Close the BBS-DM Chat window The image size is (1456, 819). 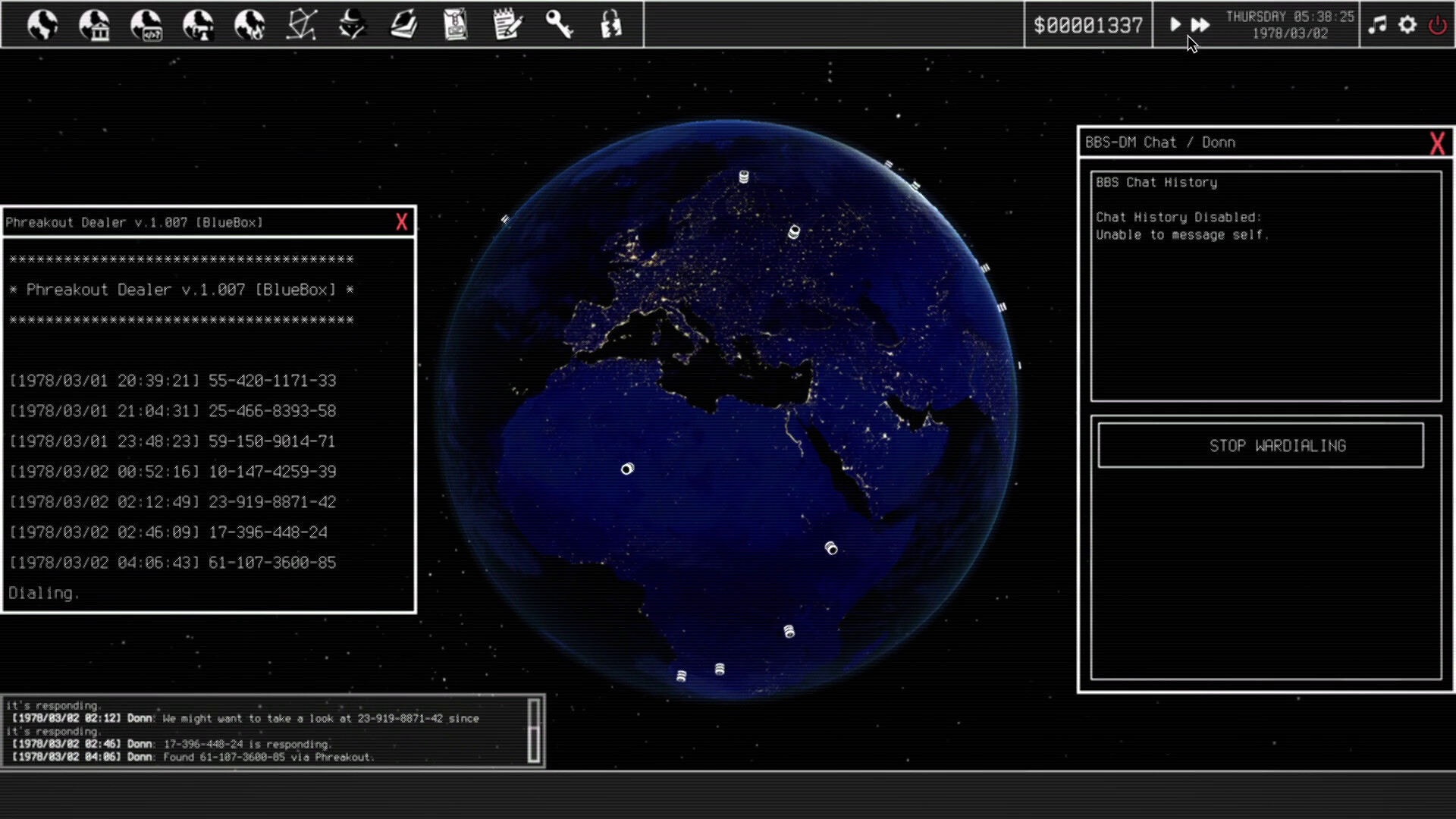1436,143
